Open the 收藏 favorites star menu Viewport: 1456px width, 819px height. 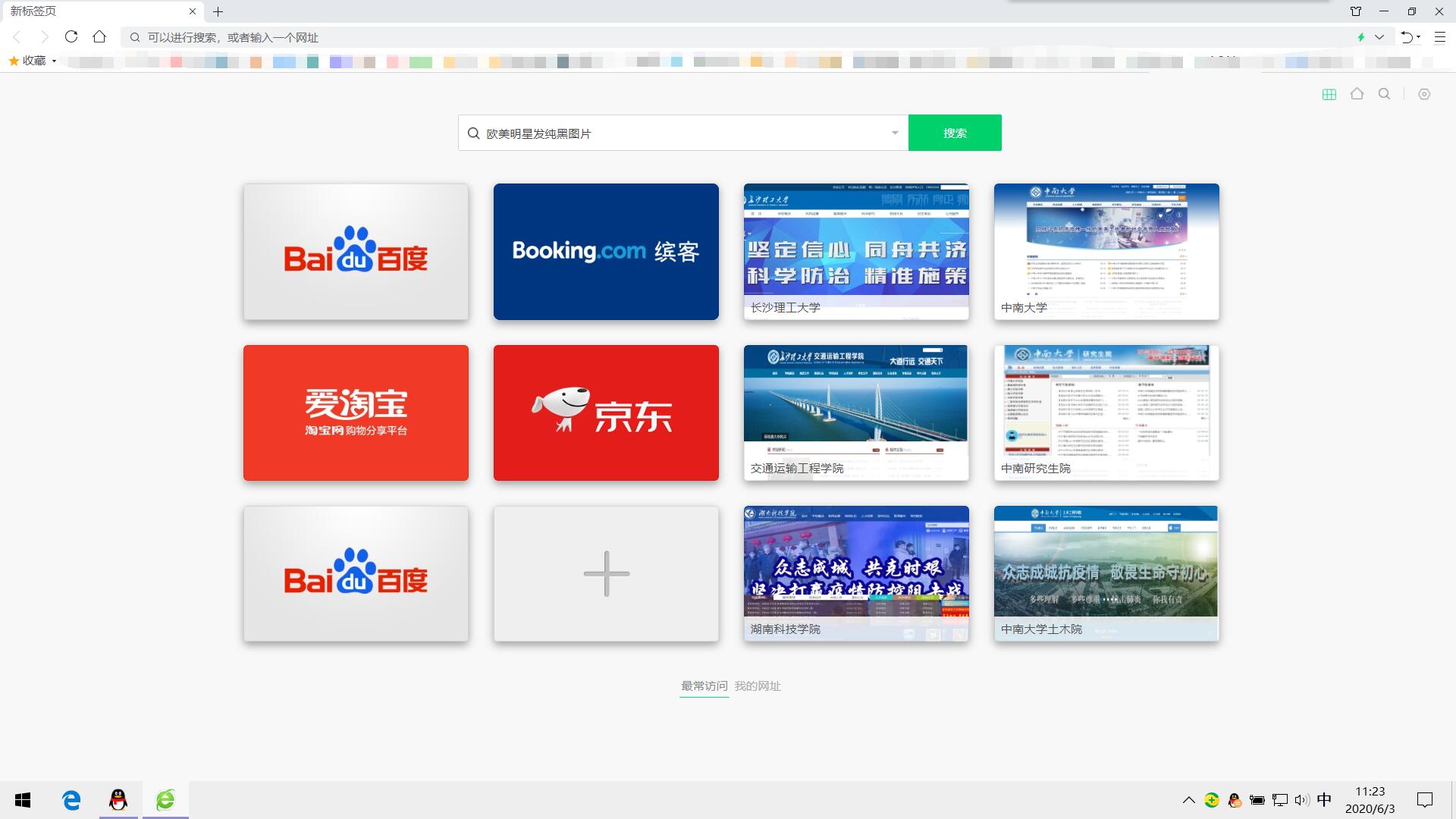pos(33,61)
